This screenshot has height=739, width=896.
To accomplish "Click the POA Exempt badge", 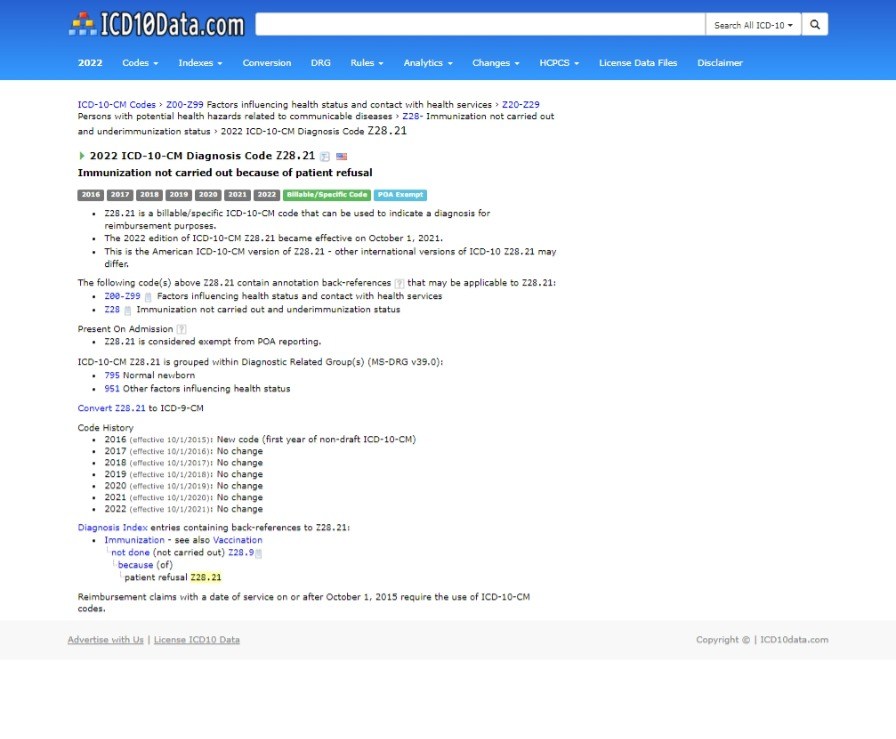I will click(401, 195).
